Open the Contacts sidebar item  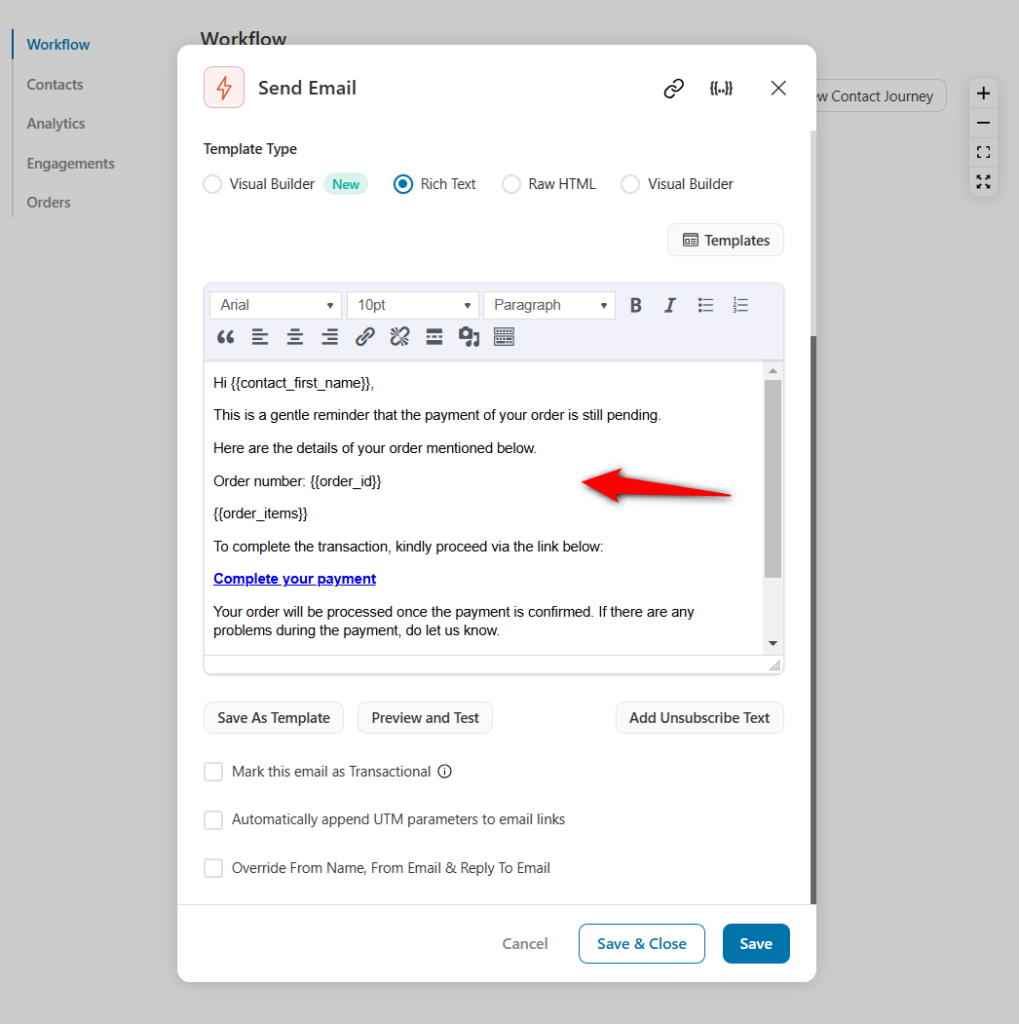[x=54, y=84]
